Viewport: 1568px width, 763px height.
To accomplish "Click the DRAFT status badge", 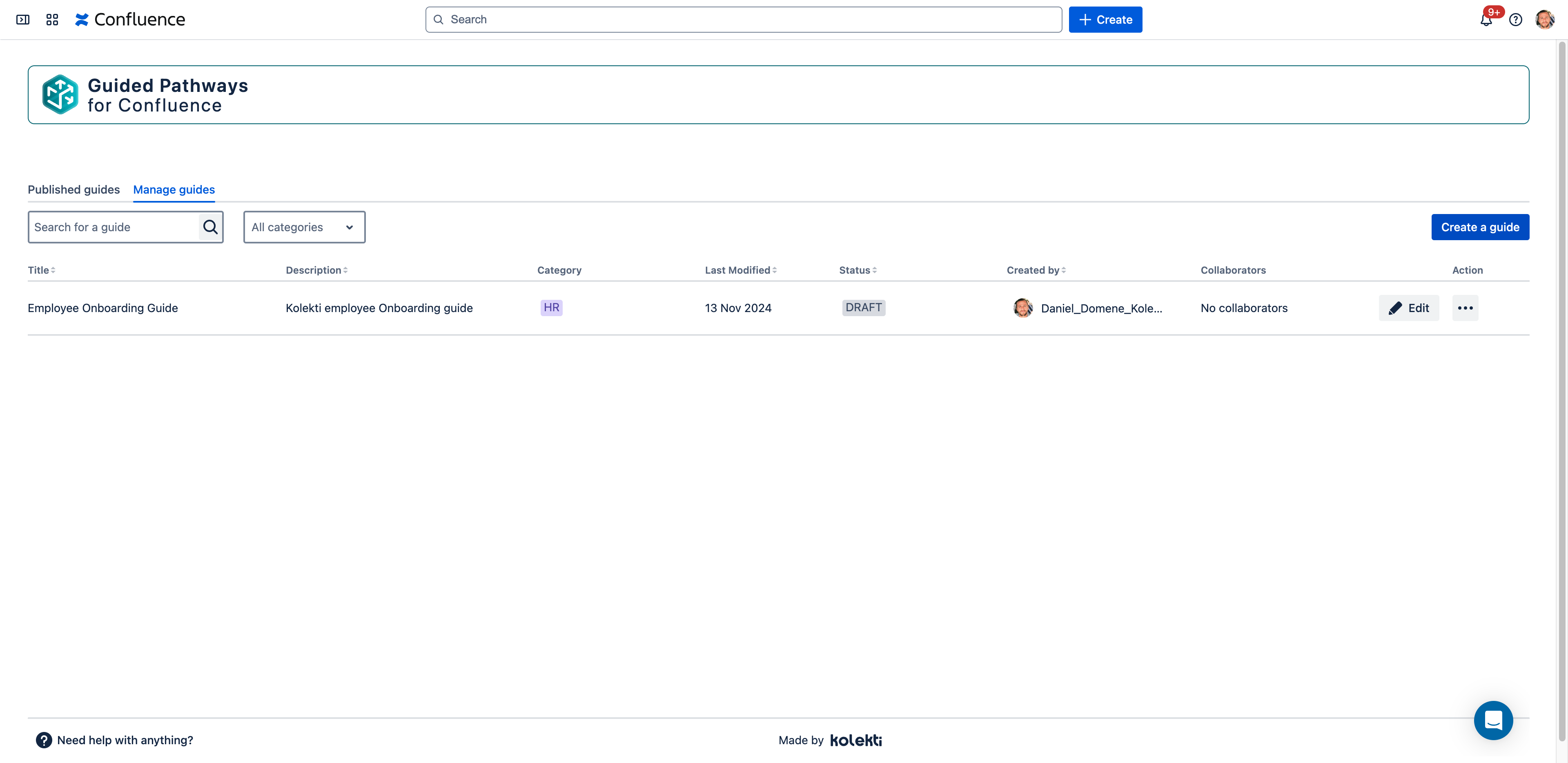I will click(x=864, y=308).
